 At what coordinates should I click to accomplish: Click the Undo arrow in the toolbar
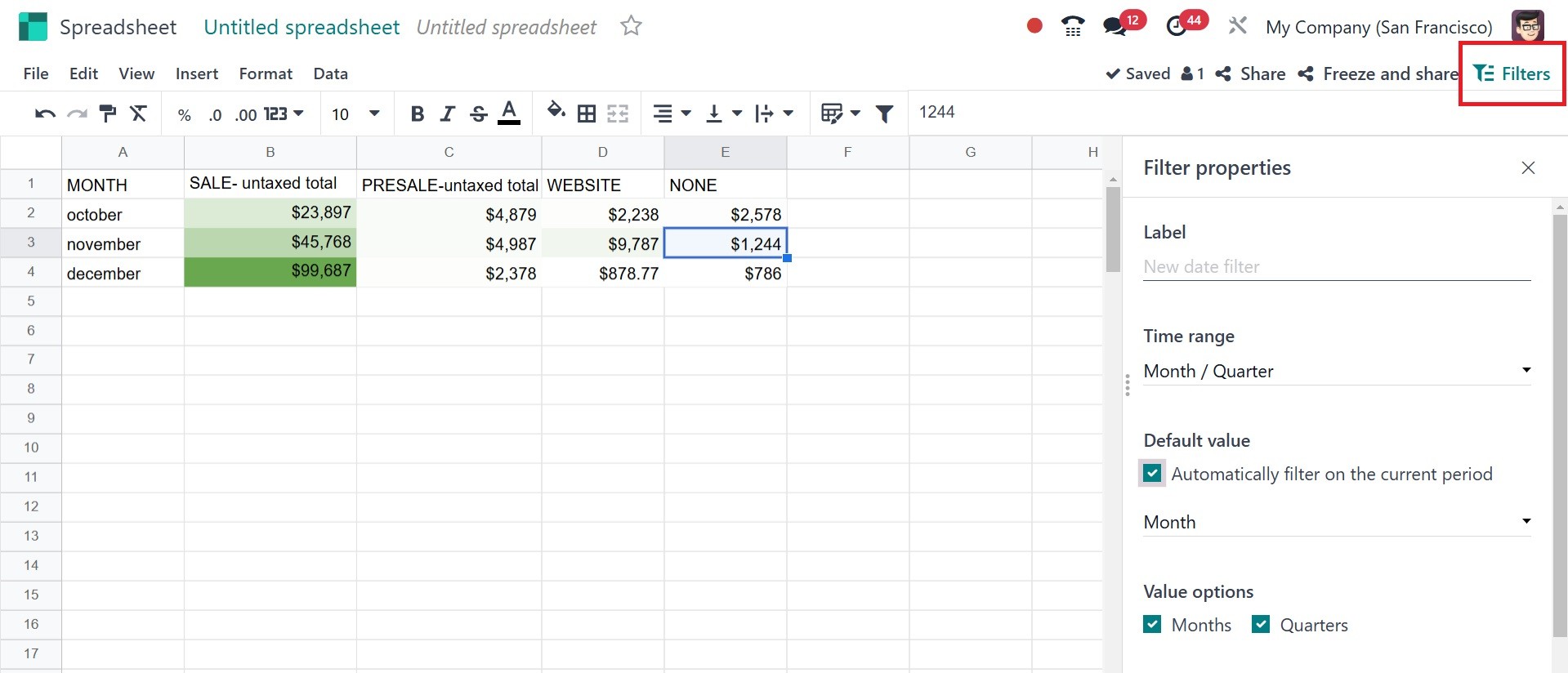click(x=45, y=114)
